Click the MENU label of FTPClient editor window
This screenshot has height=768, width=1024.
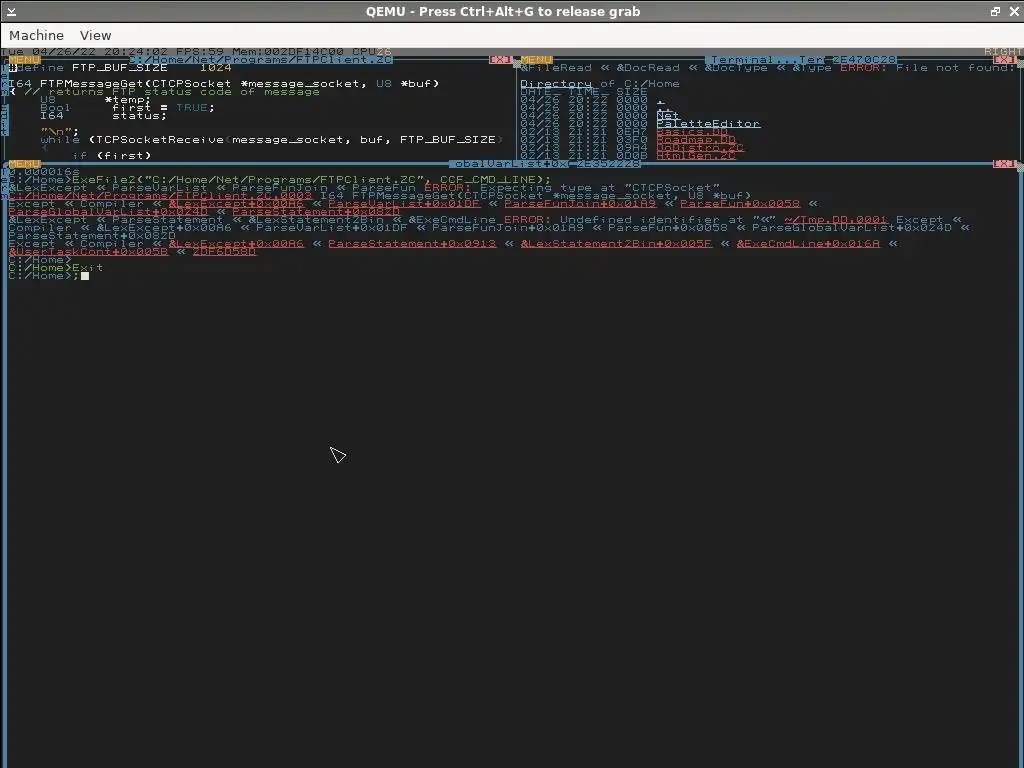click(25, 59)
